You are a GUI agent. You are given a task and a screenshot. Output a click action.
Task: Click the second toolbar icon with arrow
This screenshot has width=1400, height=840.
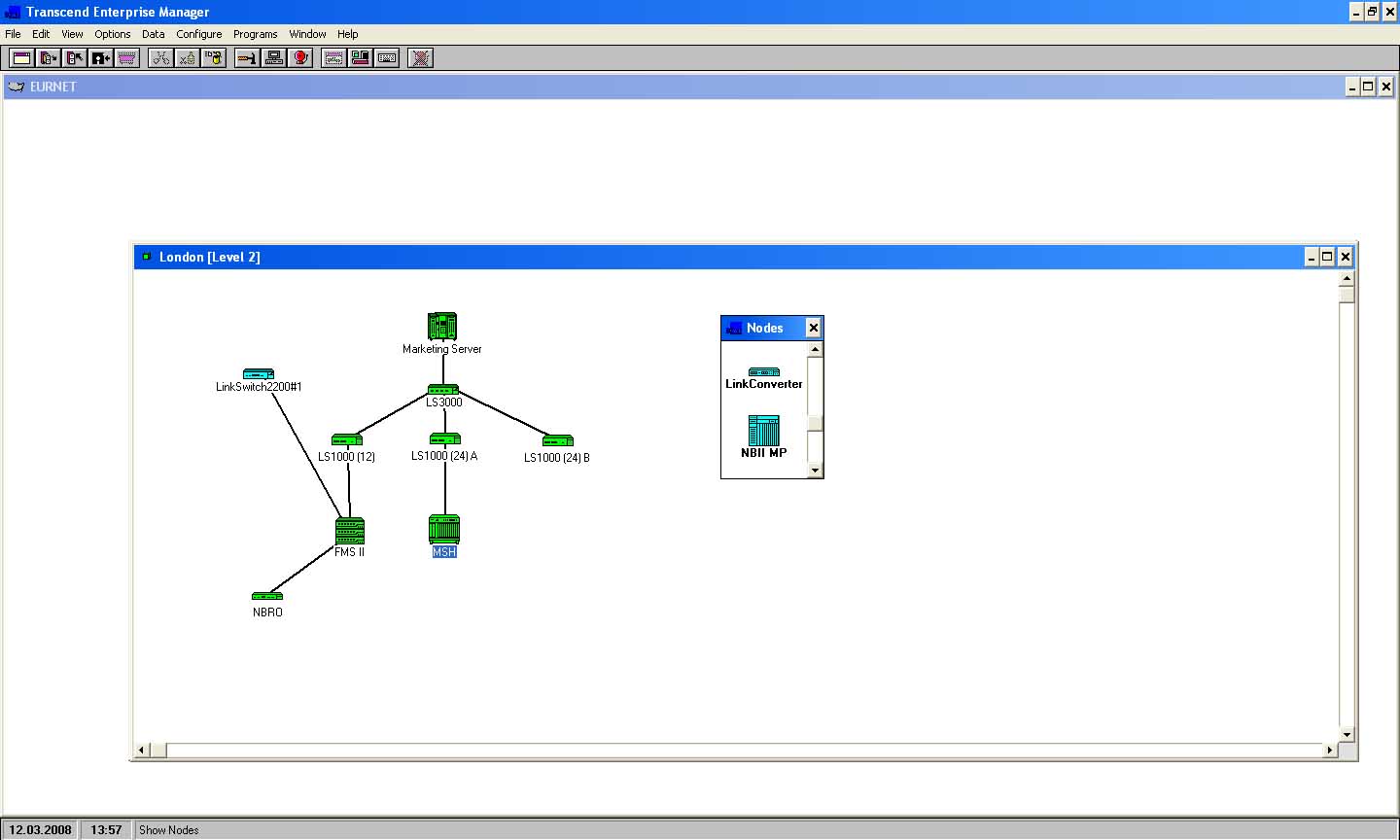49,58
